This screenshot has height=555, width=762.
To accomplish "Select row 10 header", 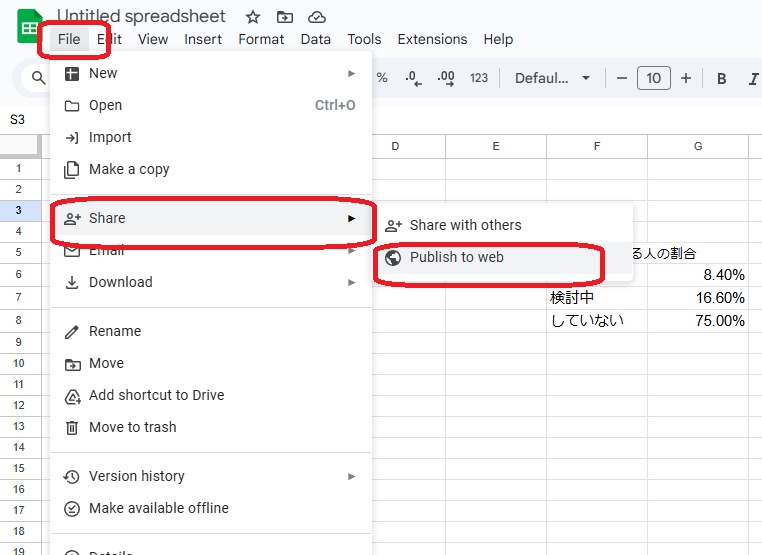I will point(18,363).
